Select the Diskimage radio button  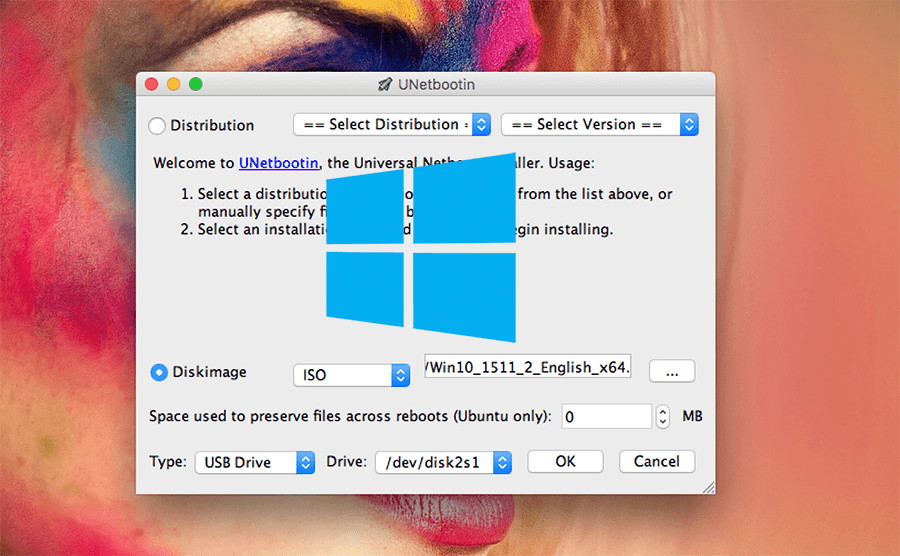(159, 372)
